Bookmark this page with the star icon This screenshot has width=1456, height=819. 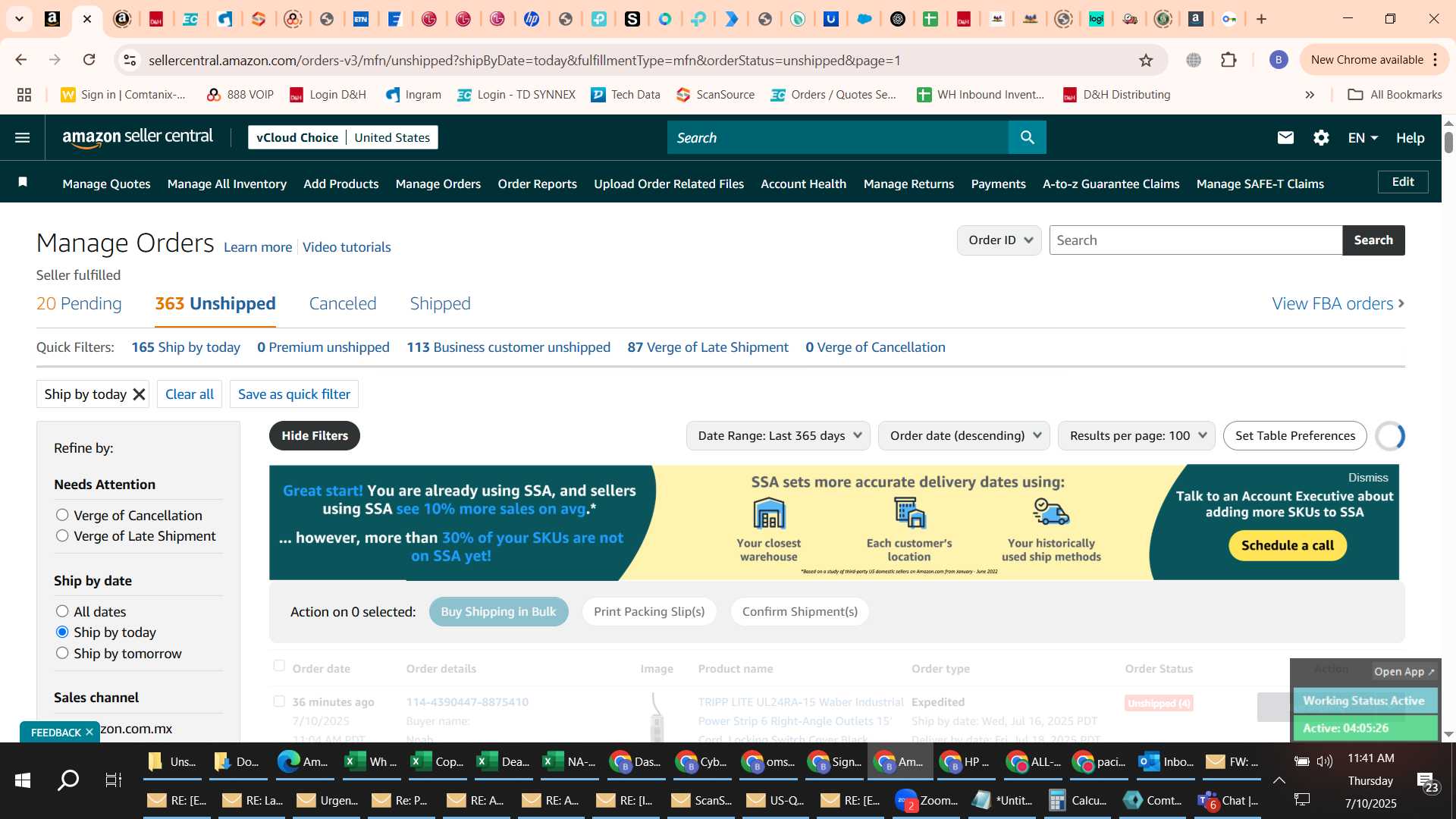pyautogui.click(x=1146, y=60)
